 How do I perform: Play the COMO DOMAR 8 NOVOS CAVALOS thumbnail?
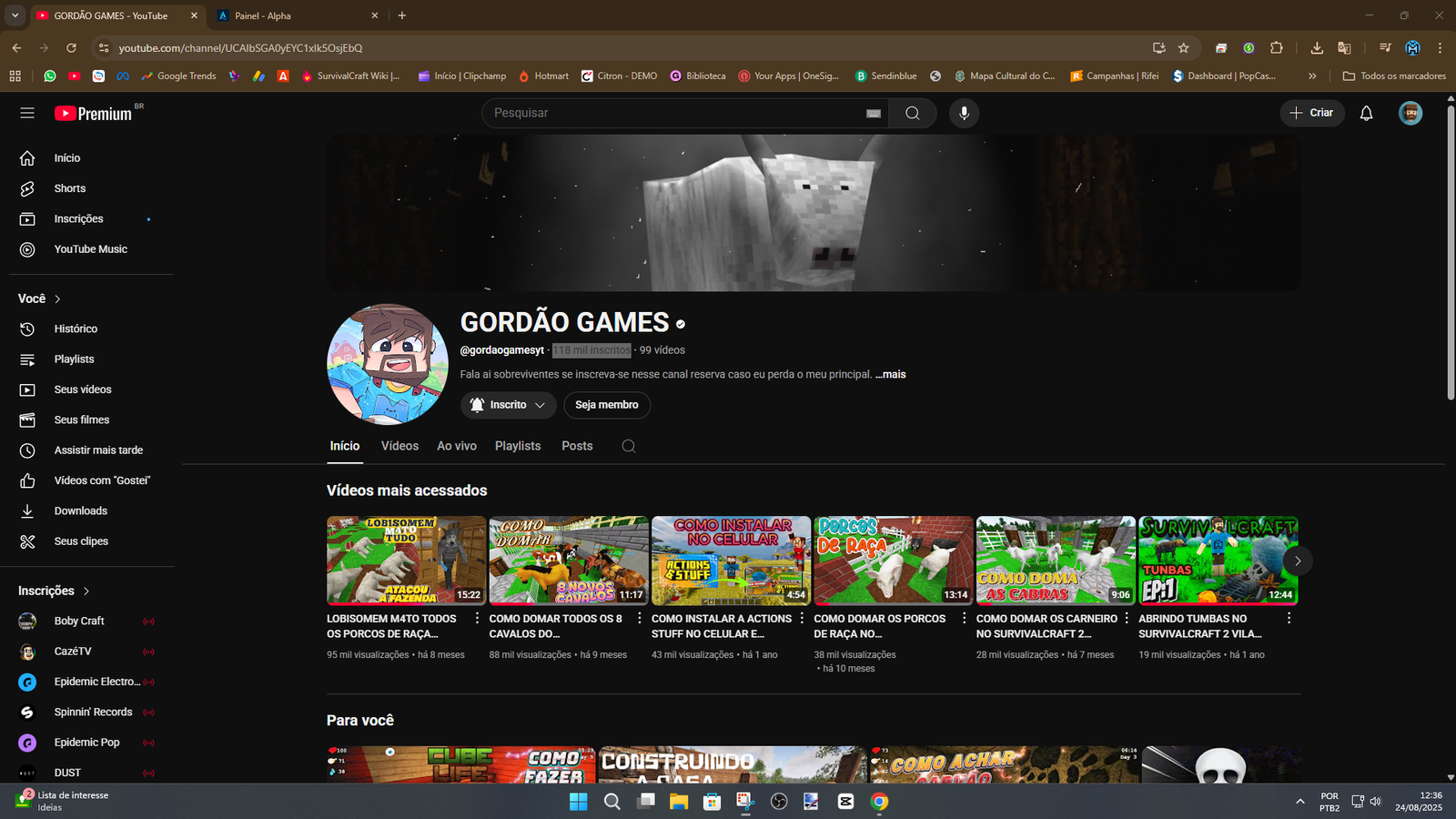(569, 561)
